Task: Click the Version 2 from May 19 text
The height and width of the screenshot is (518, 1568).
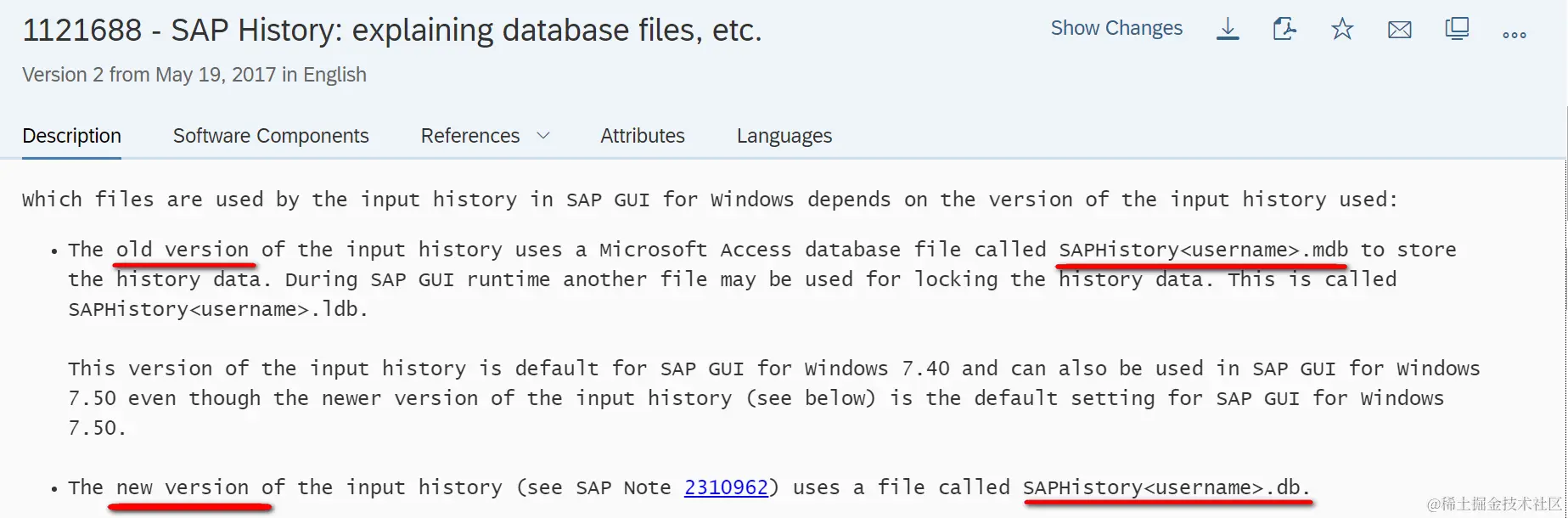Action: pyautogui.click(x=194, y=75)
